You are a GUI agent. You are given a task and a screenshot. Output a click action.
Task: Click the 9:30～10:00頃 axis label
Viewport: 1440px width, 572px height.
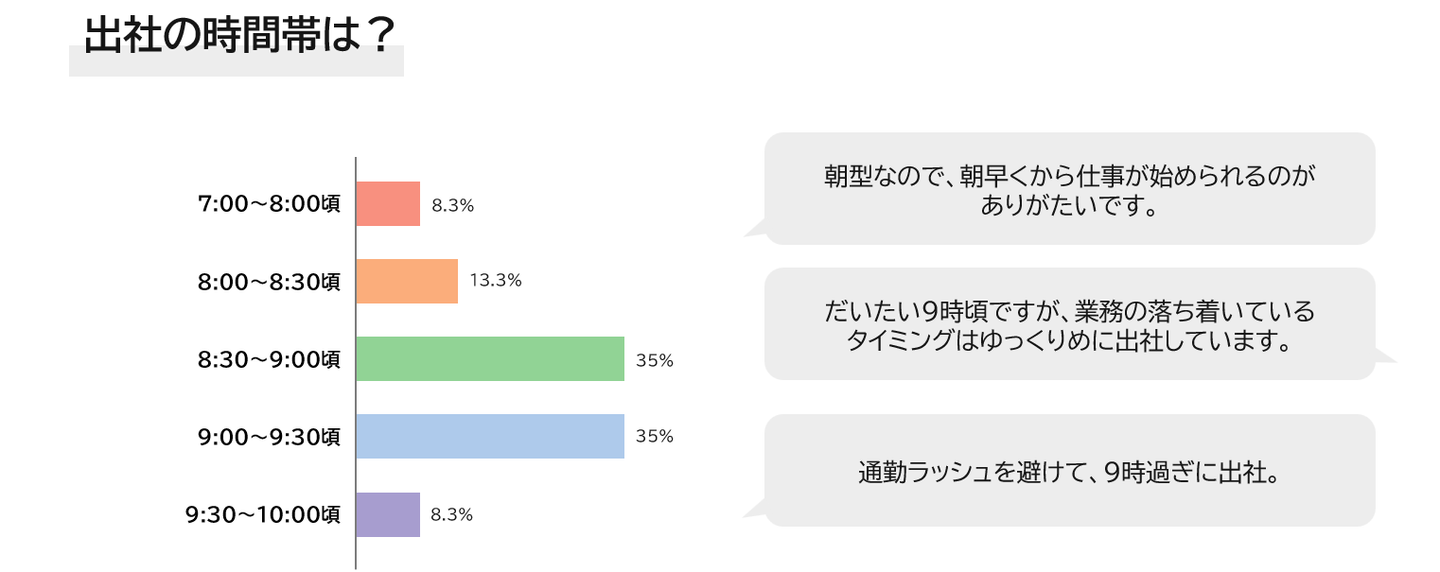[x=263, y=515]
